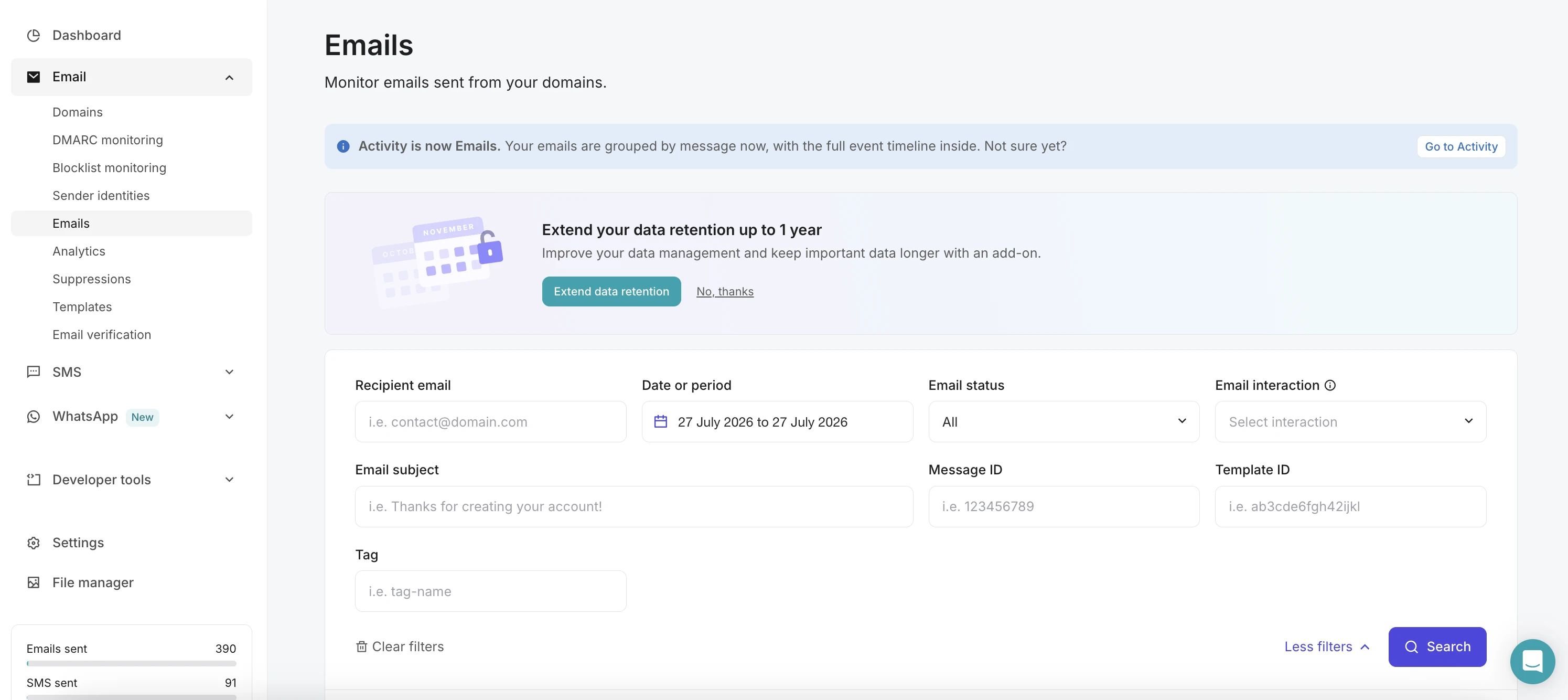This screenshot has height=700, width=1568.
Task: Focus the Tag input field
Action: (490, 591)
